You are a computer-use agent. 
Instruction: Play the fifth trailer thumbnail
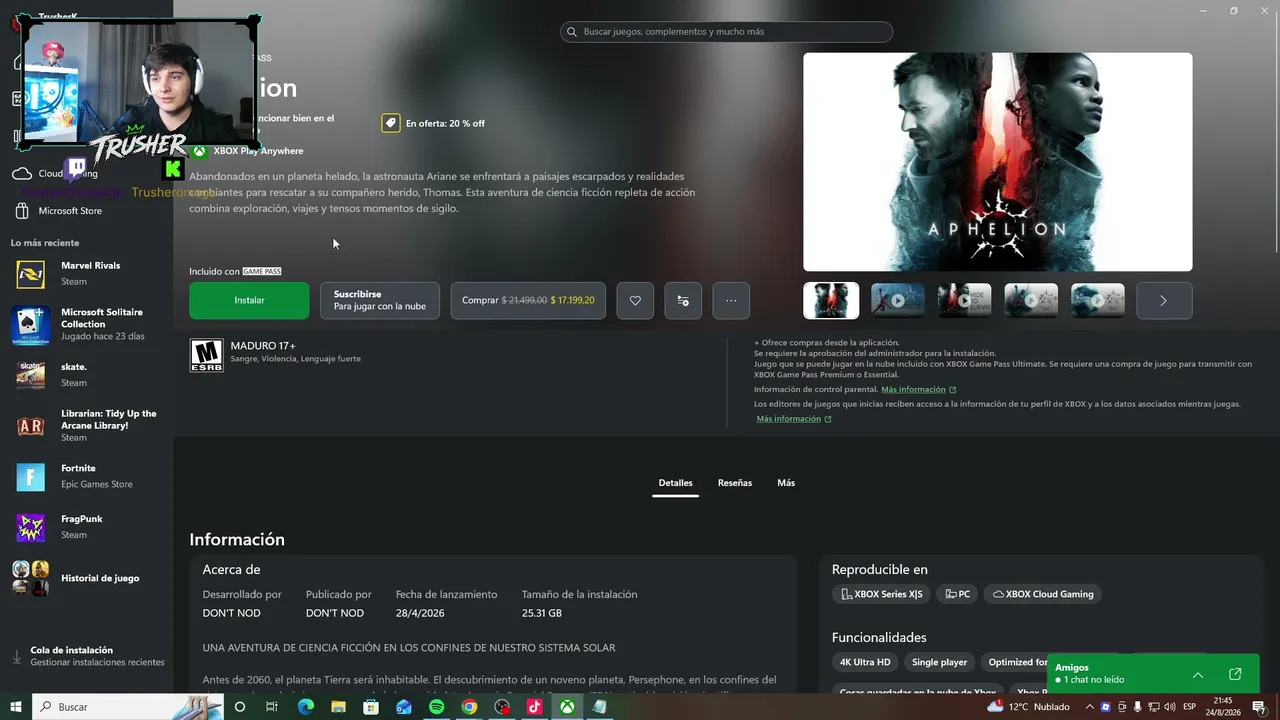point(1097,300)
